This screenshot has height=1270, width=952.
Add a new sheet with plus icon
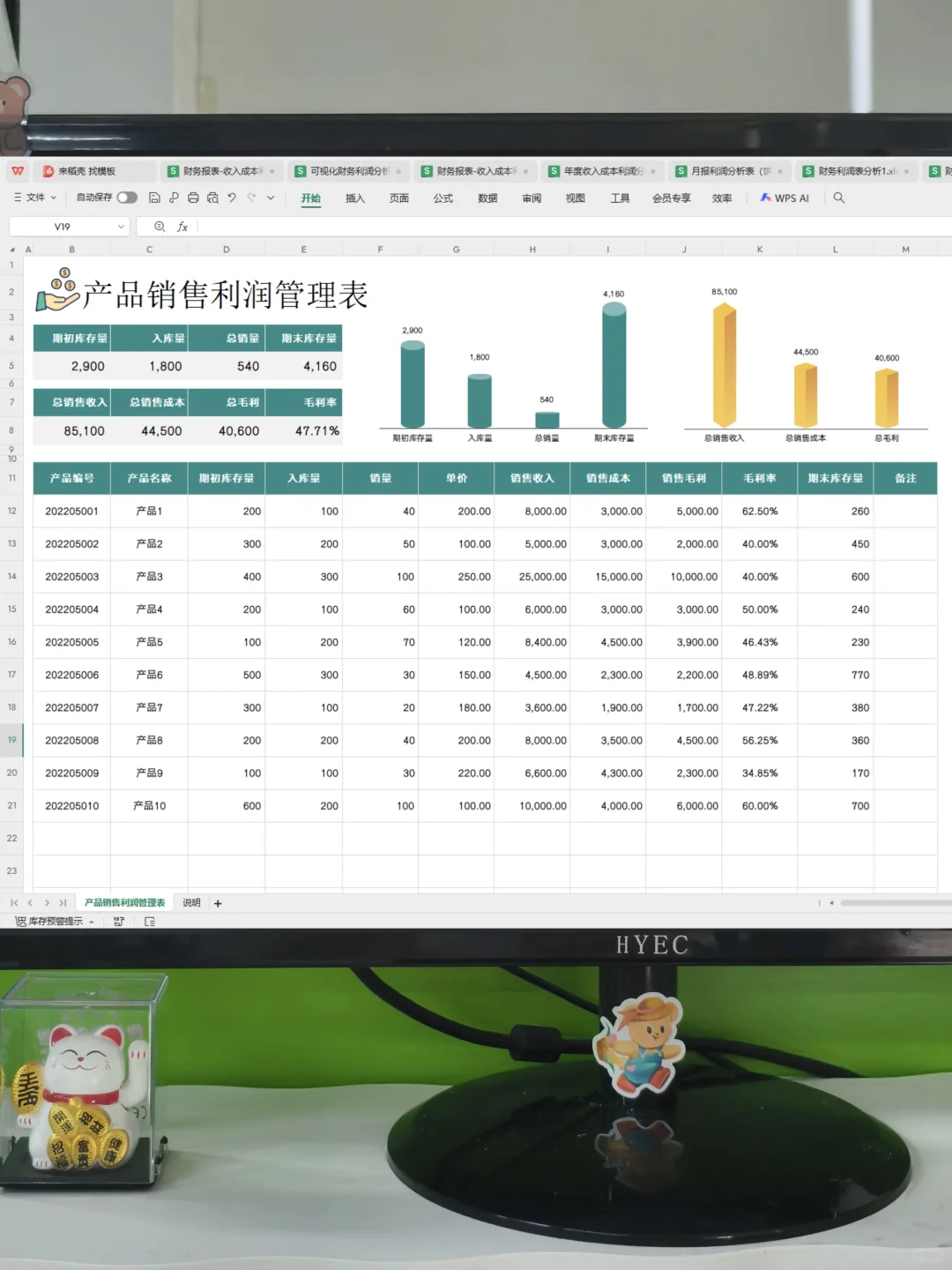(218, 903)
